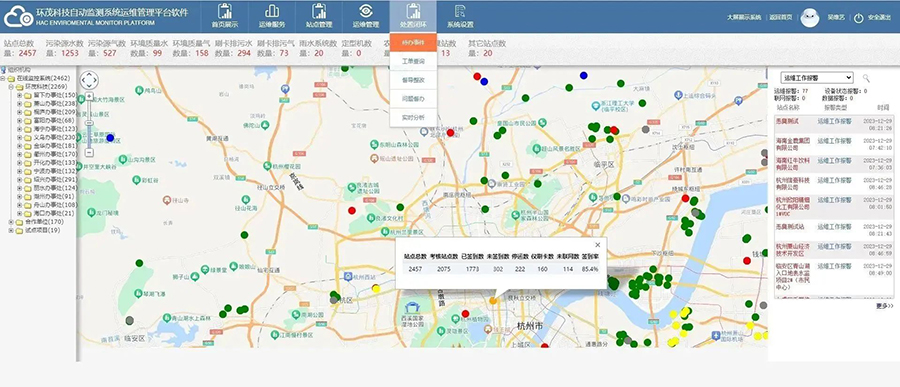This screenshot has height=387, width=900.
Task: Select 工单查询 in the dropdown menu
Action: [x=413, y=61]
